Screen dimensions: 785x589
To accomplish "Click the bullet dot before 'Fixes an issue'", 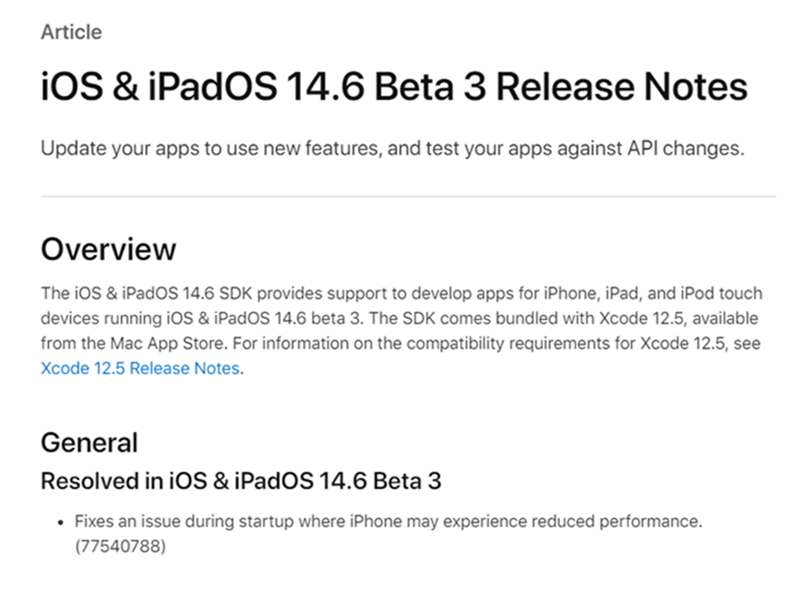I will click(61, 523).
